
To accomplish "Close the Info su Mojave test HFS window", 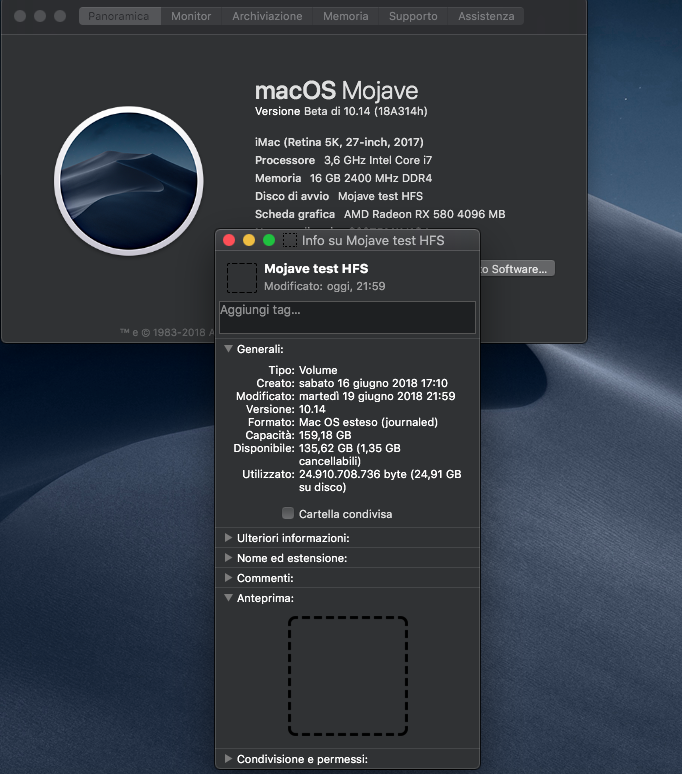I will [x=229, y=240].
